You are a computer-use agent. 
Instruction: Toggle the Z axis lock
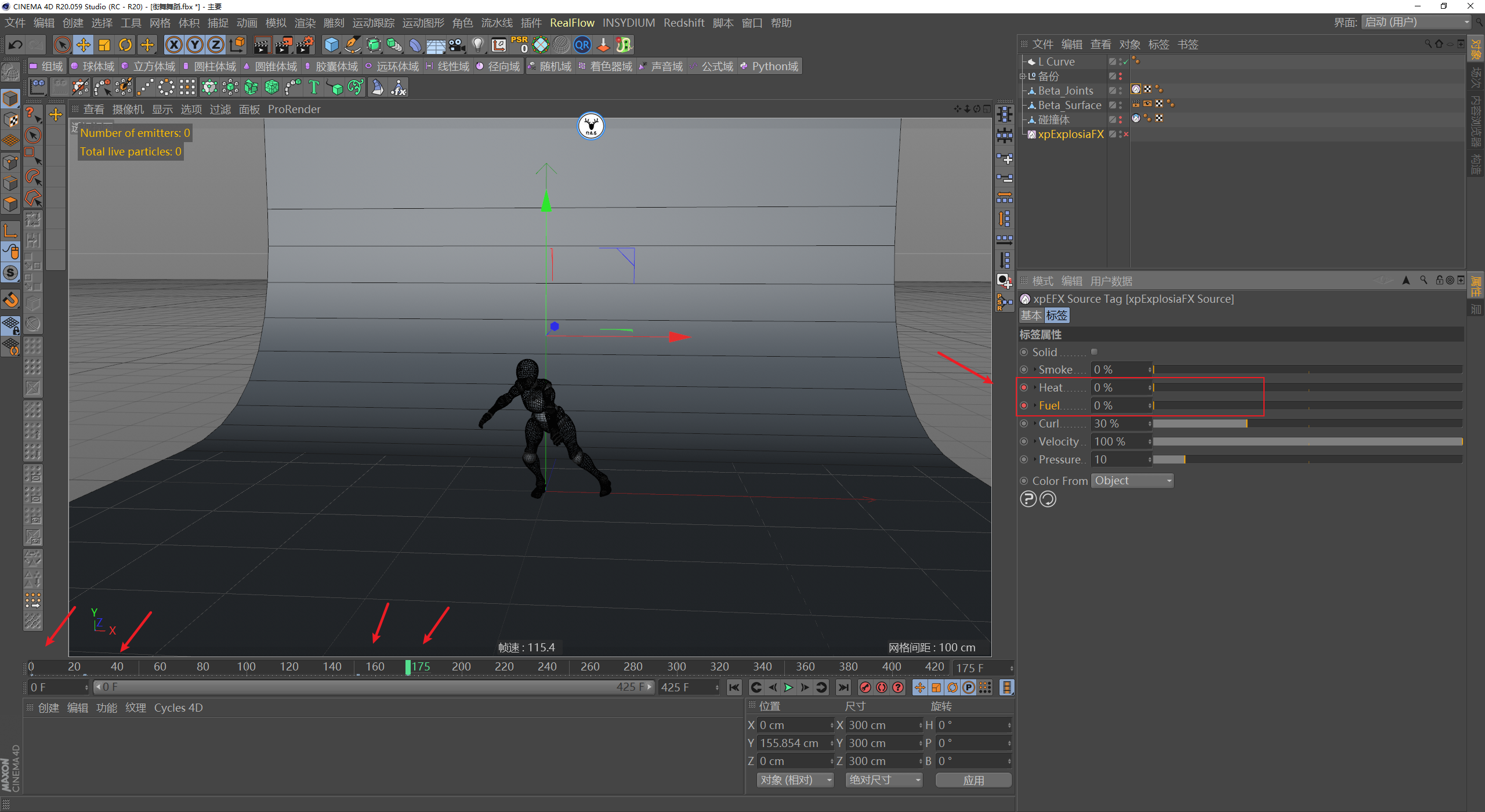[215, 45]
